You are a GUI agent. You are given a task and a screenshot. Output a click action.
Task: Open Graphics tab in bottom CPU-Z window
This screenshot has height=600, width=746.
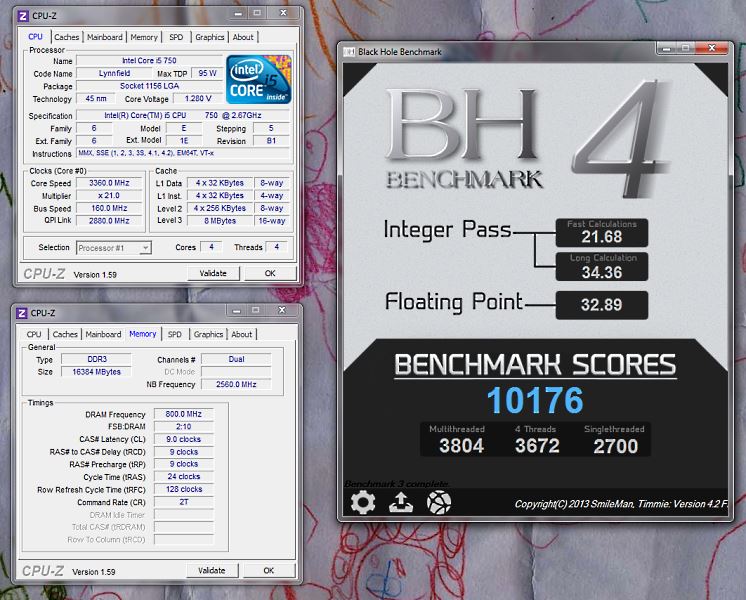pyautogui.click(x=208, y=334)
